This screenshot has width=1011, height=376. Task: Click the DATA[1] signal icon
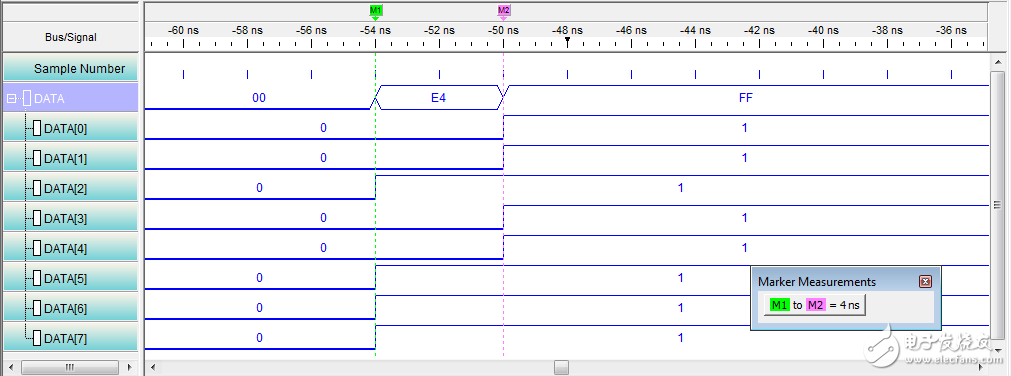coord(37,159)
